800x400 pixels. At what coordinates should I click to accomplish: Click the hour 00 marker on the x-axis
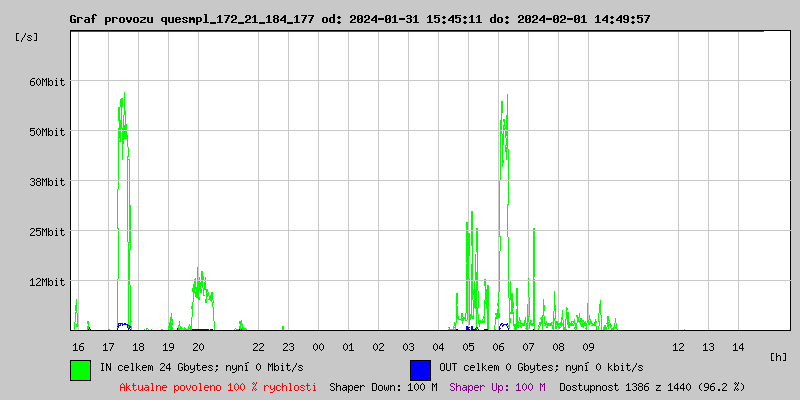pyautogui.click(x=318, y=346)
